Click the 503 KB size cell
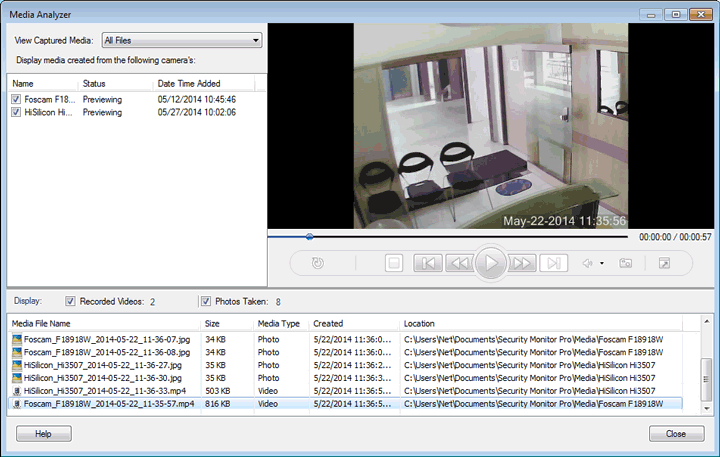The image size is (720, 457). [218, 391]
